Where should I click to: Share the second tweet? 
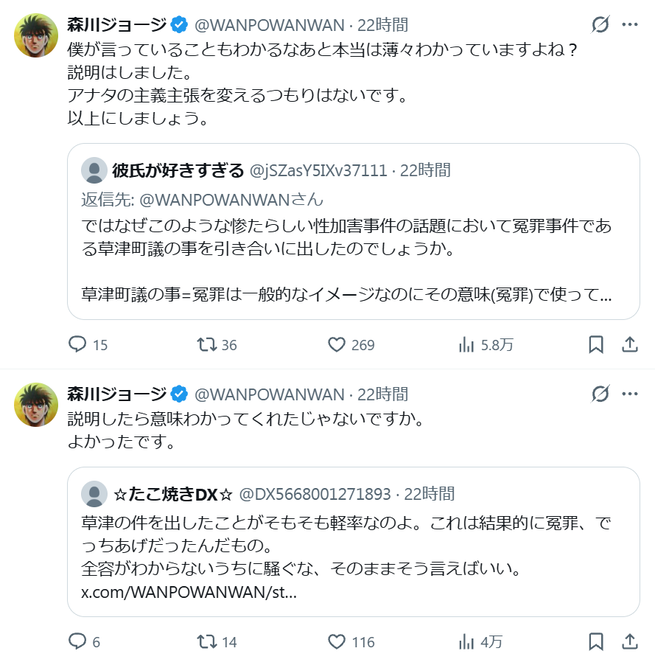[x=630, y=641]
